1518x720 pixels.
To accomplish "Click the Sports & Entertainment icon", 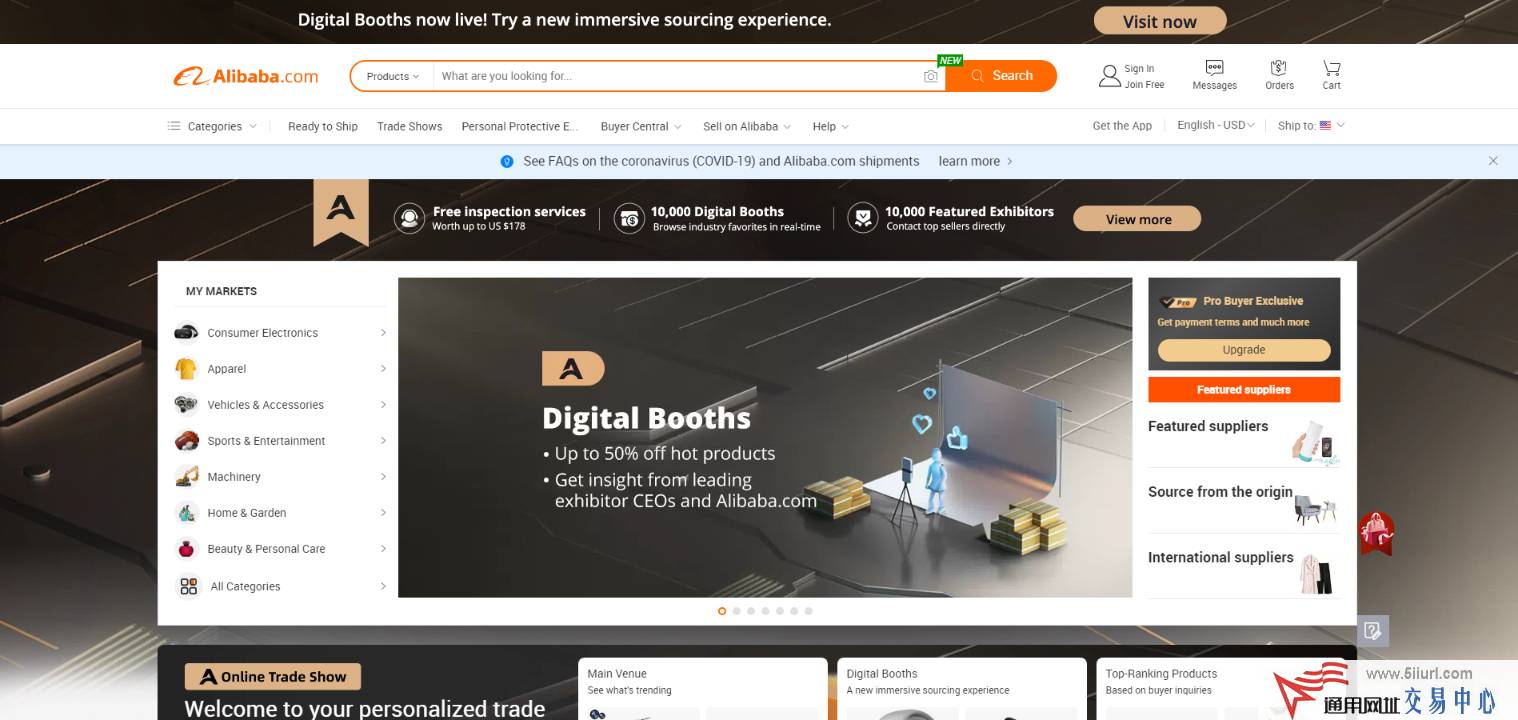I will (187, 440).
